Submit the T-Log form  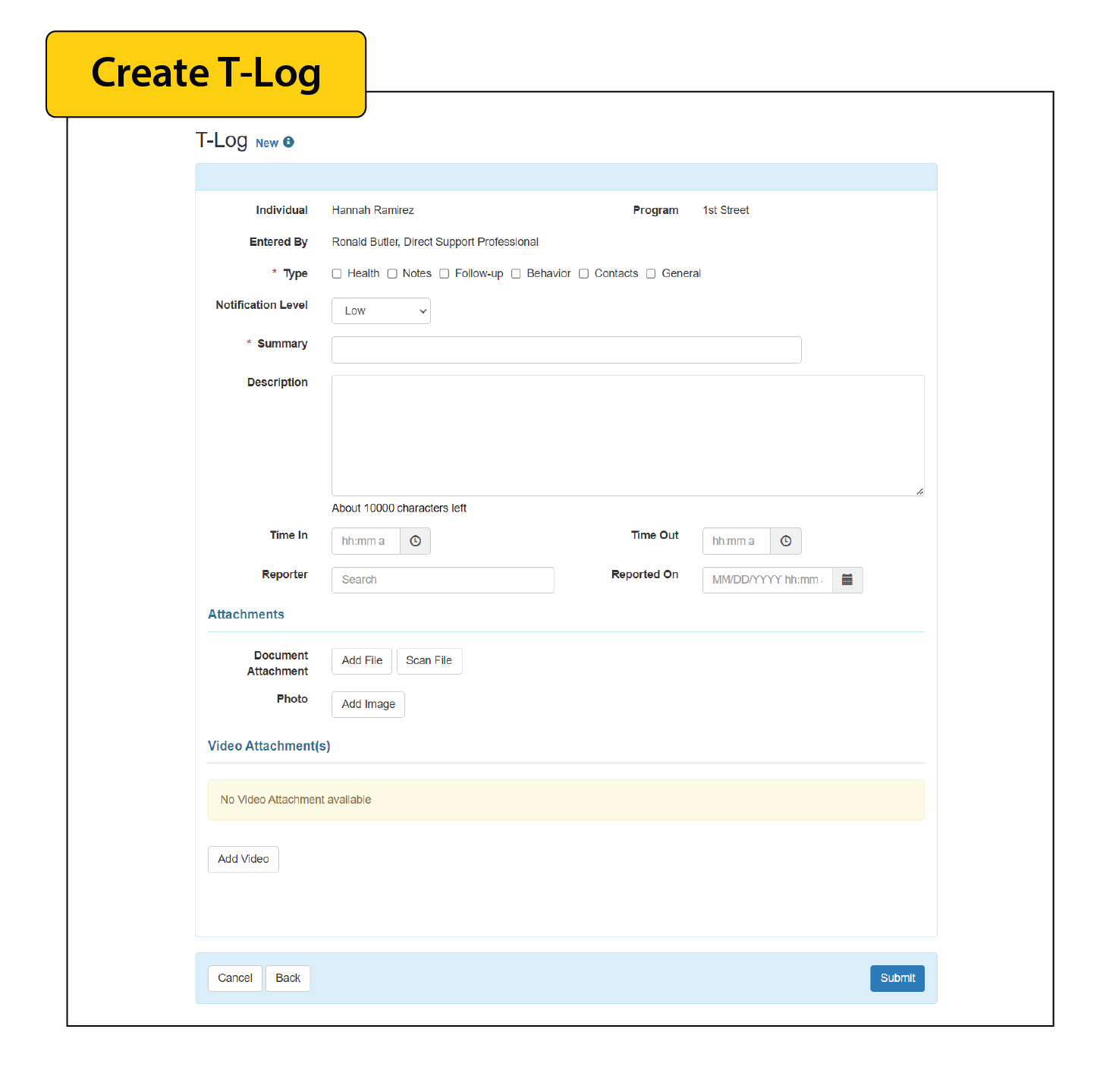click(x=897, y=978)
